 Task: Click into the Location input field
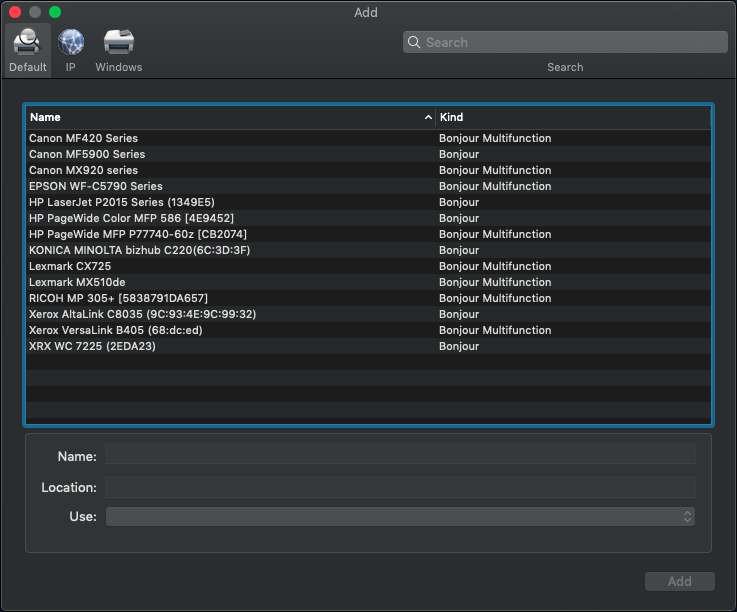coord(400,487)
